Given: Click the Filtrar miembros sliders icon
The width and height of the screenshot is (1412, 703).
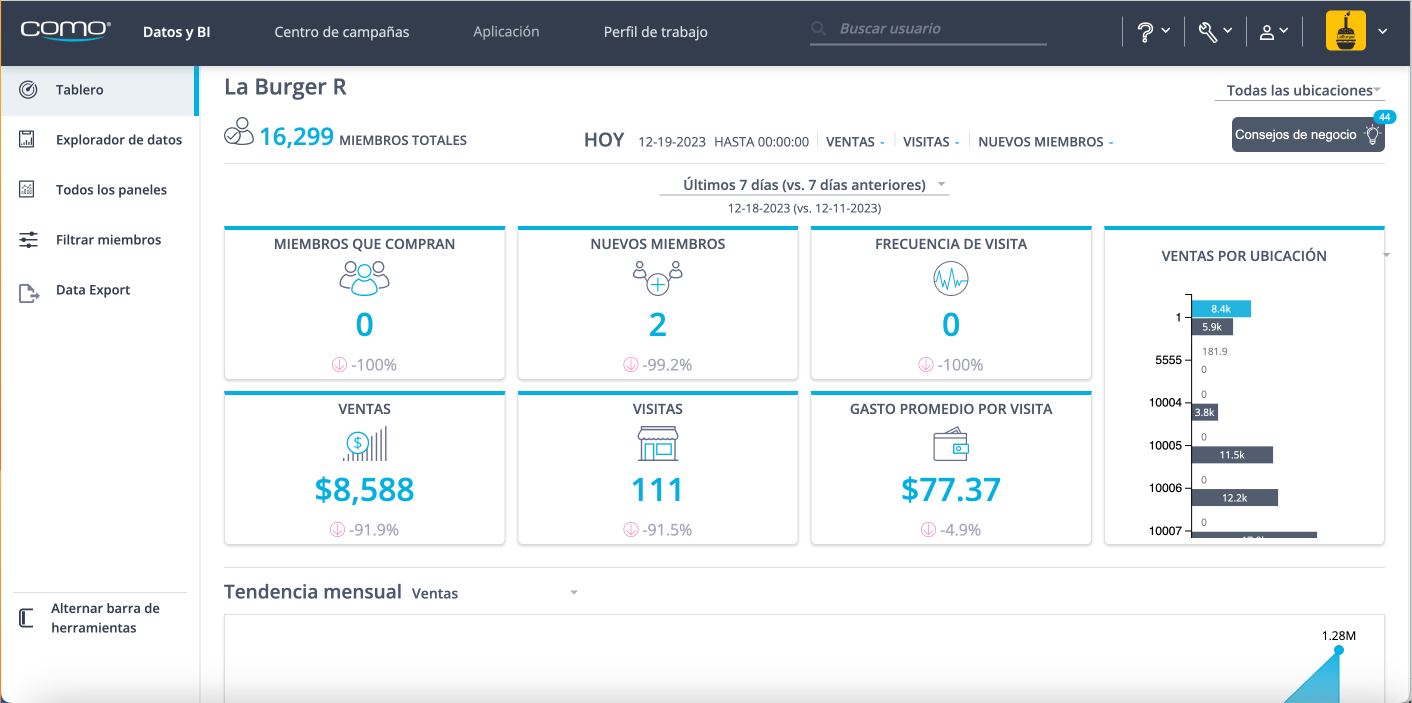Looking at the screenshot, I should [28, 240].
